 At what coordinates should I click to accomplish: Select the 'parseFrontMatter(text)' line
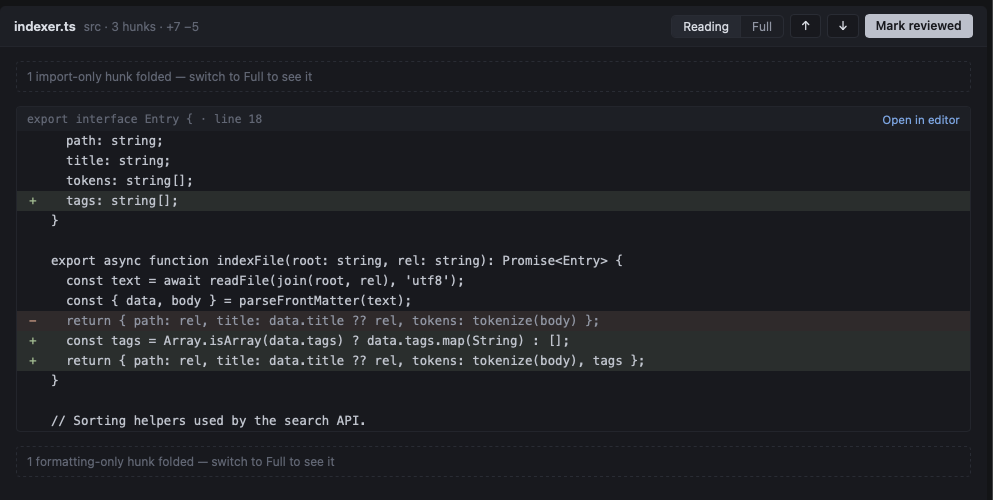coord(493,301)
